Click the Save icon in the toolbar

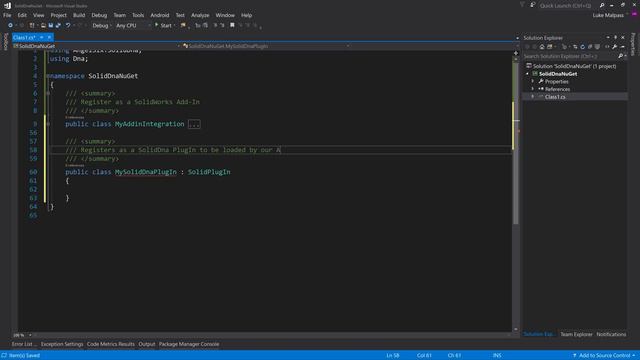pyautogui.click(x=51, y=25)
